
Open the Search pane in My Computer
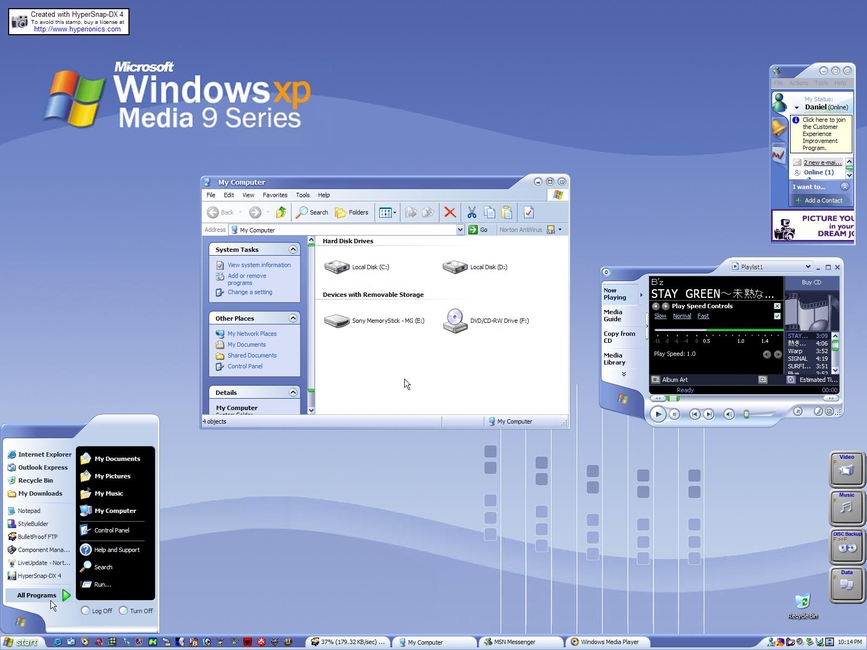312,212
